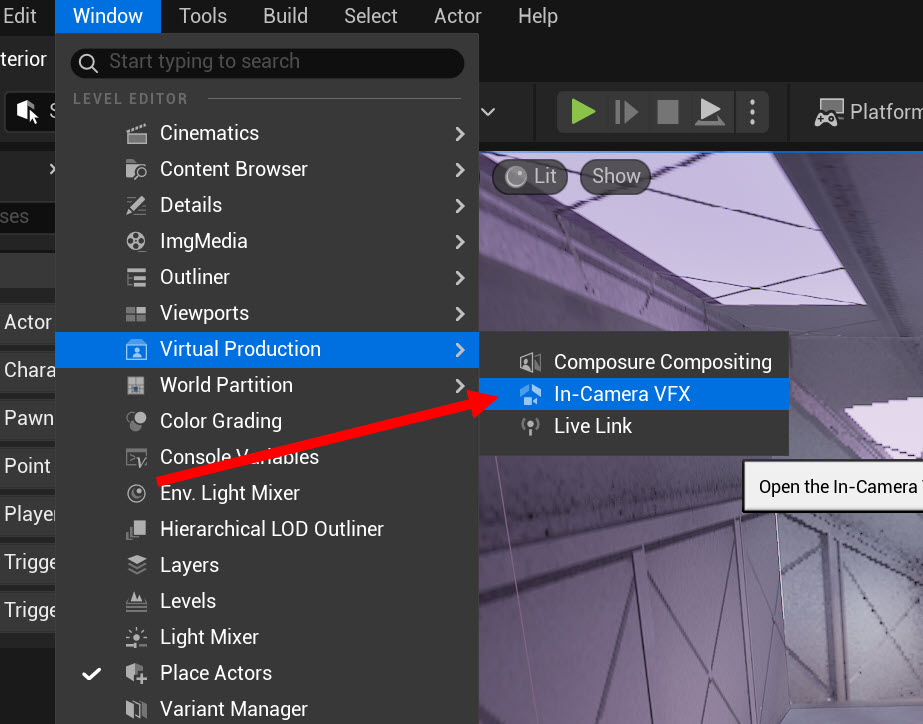Click the Cinematics clapperboard icon

coord(137,134)
